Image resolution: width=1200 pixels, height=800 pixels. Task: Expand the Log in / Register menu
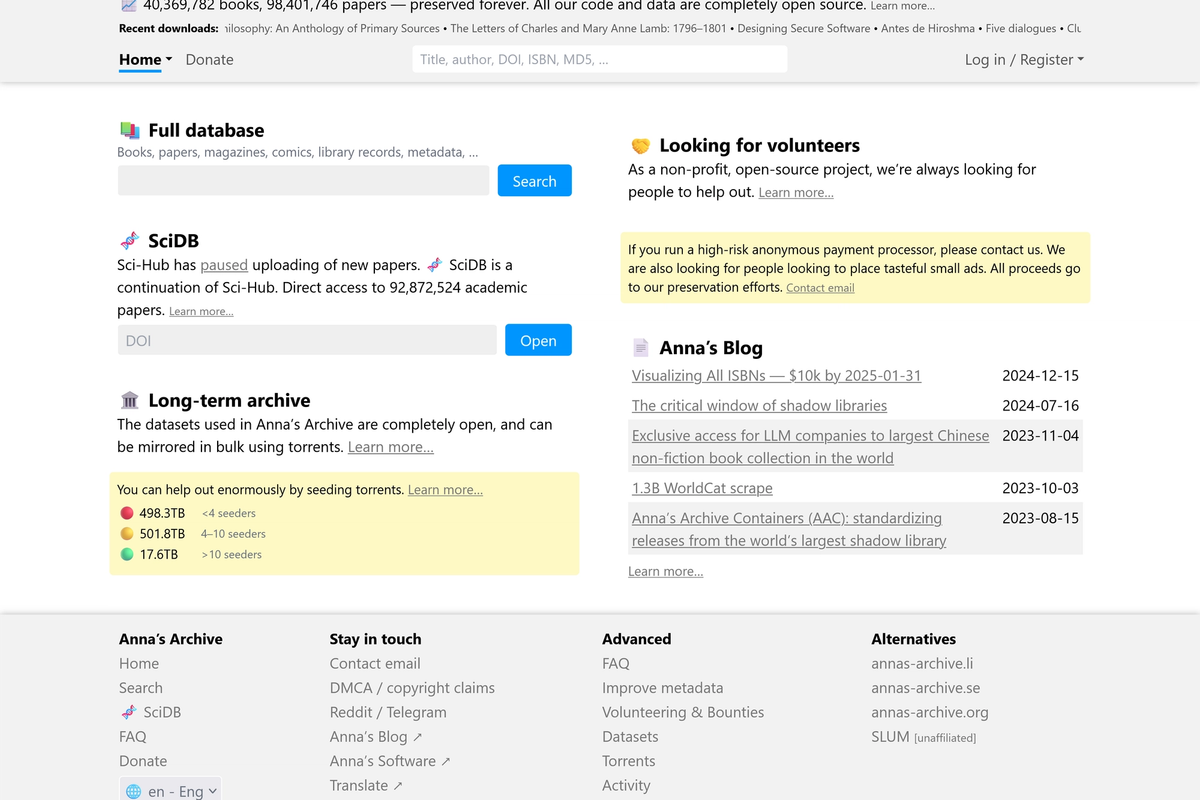coord(1024,60)
